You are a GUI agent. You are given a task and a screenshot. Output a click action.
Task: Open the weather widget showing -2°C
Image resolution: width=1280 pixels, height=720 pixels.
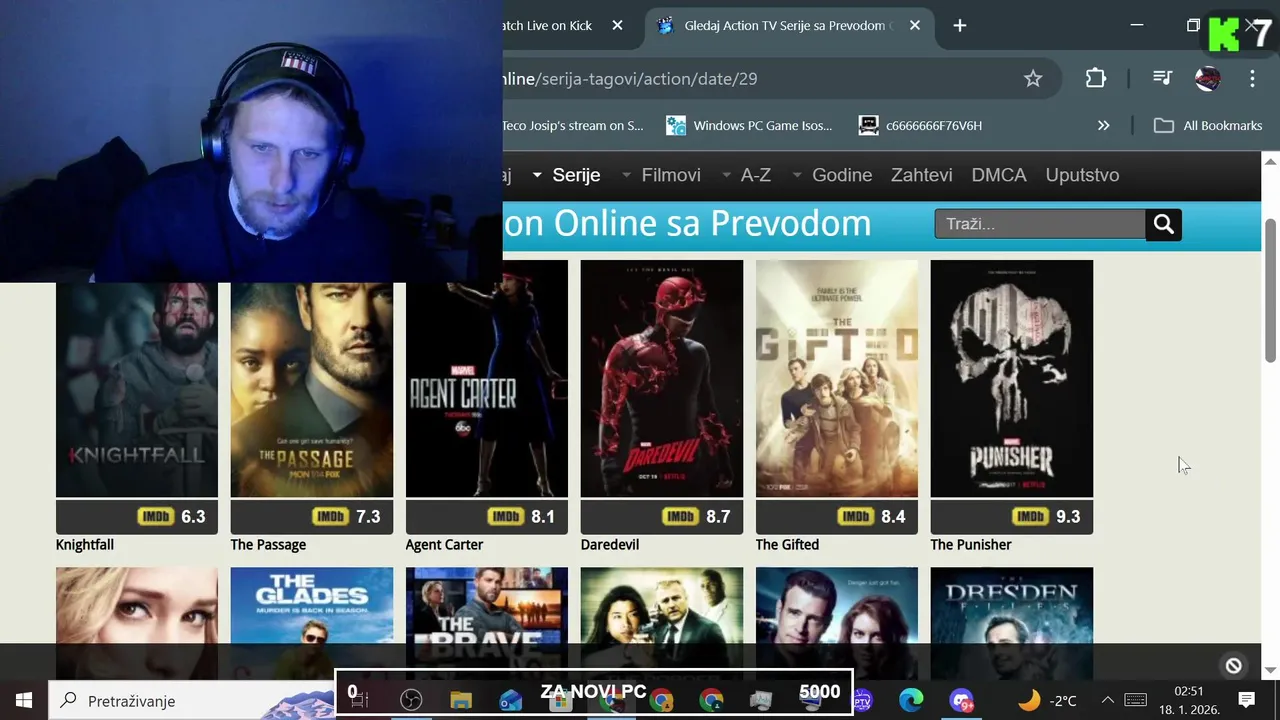(x=1047, y=700)
